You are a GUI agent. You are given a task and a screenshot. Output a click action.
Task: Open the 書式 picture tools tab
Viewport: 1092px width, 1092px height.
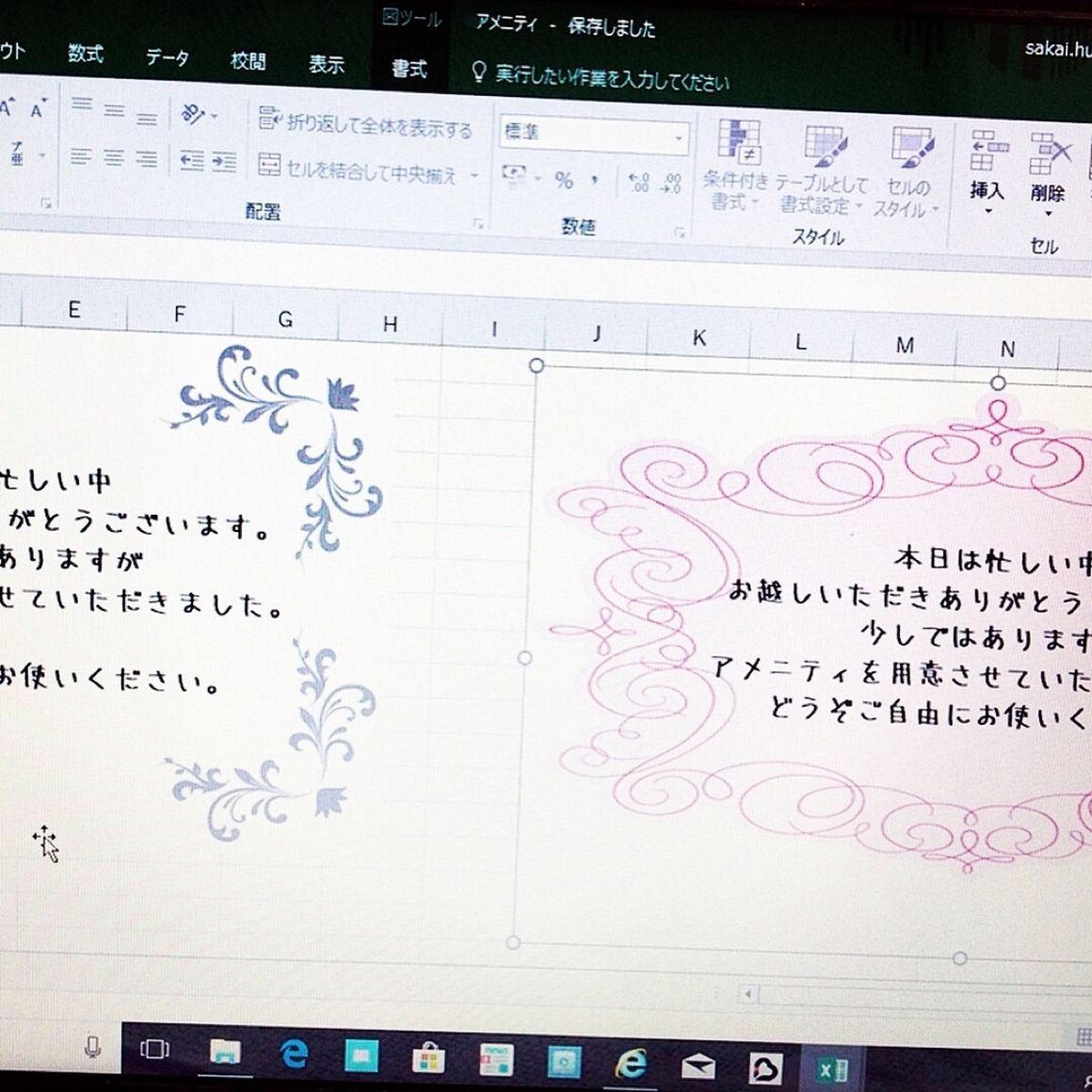coord(409,69)
